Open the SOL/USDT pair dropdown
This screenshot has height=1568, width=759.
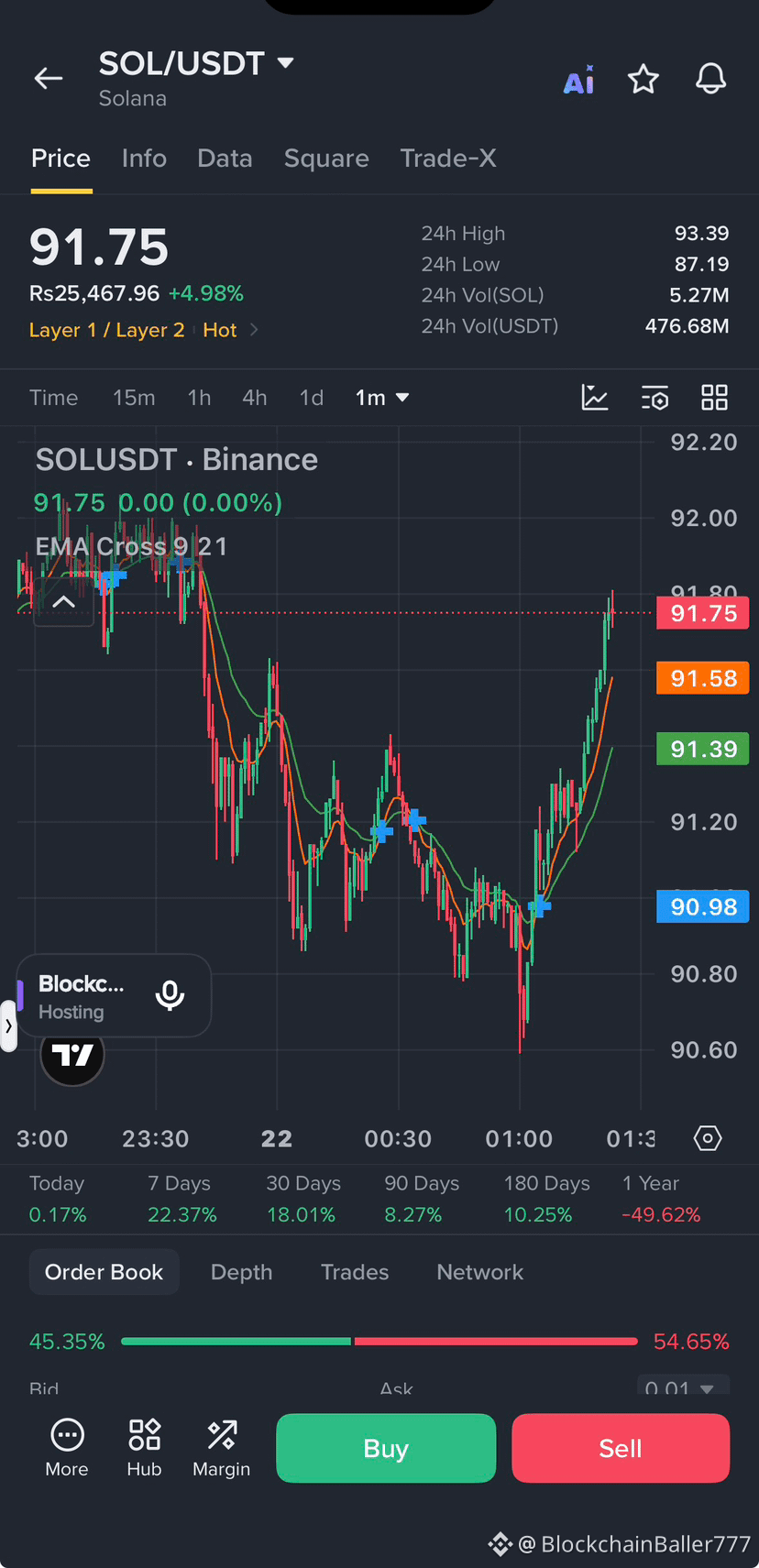coord(285,62)
